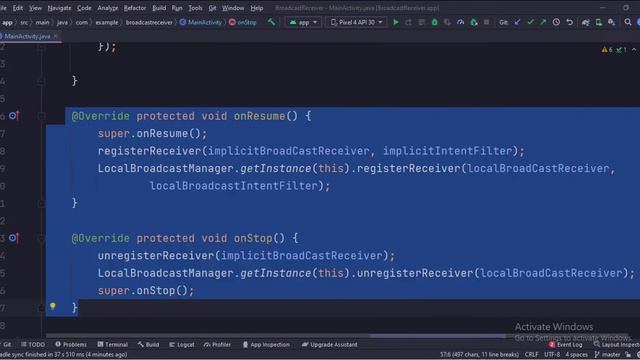Open the app run configuration dropdown
This screenshot has width=640, height=360.
303,22
